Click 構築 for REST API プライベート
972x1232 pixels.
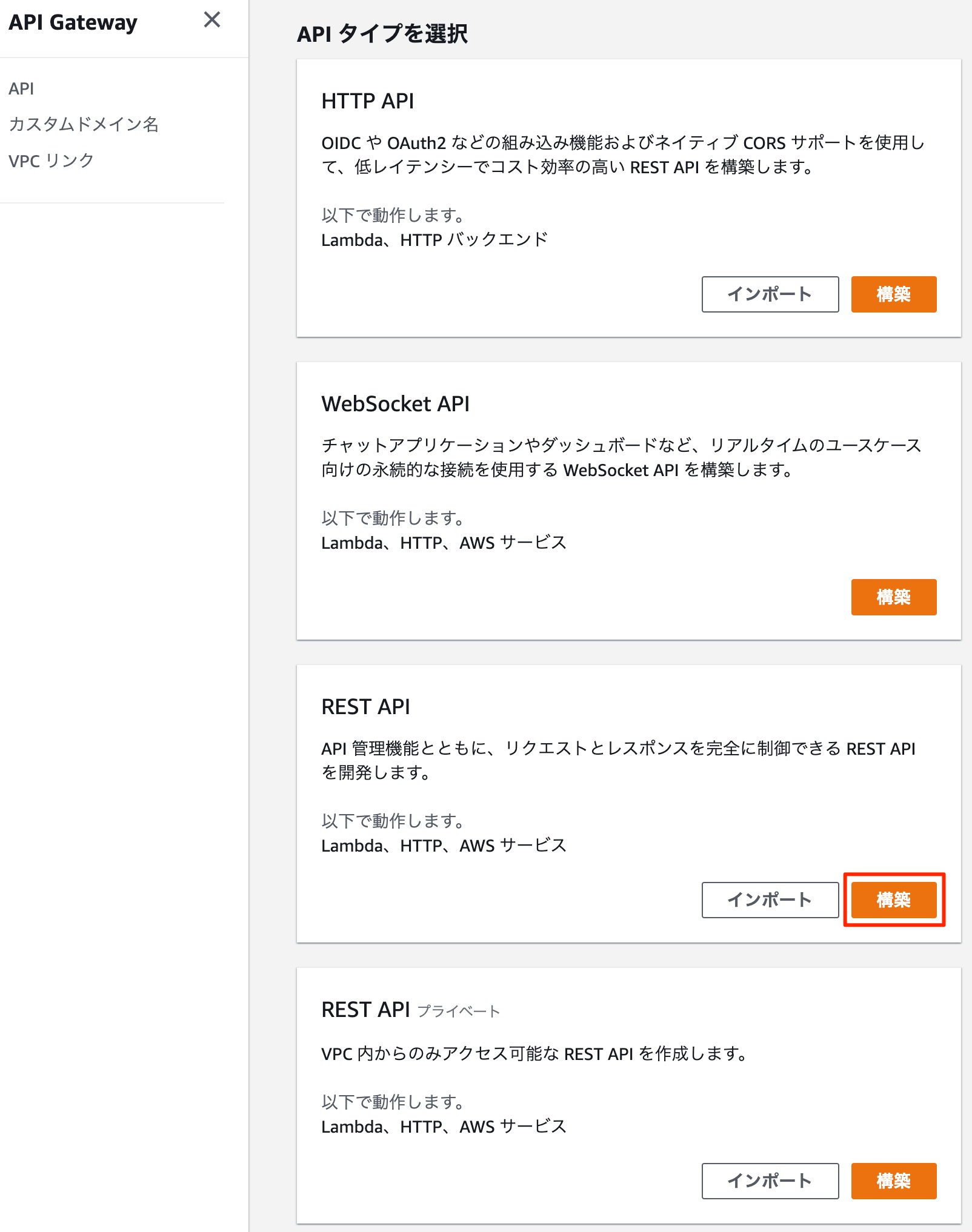(893, 1181)
